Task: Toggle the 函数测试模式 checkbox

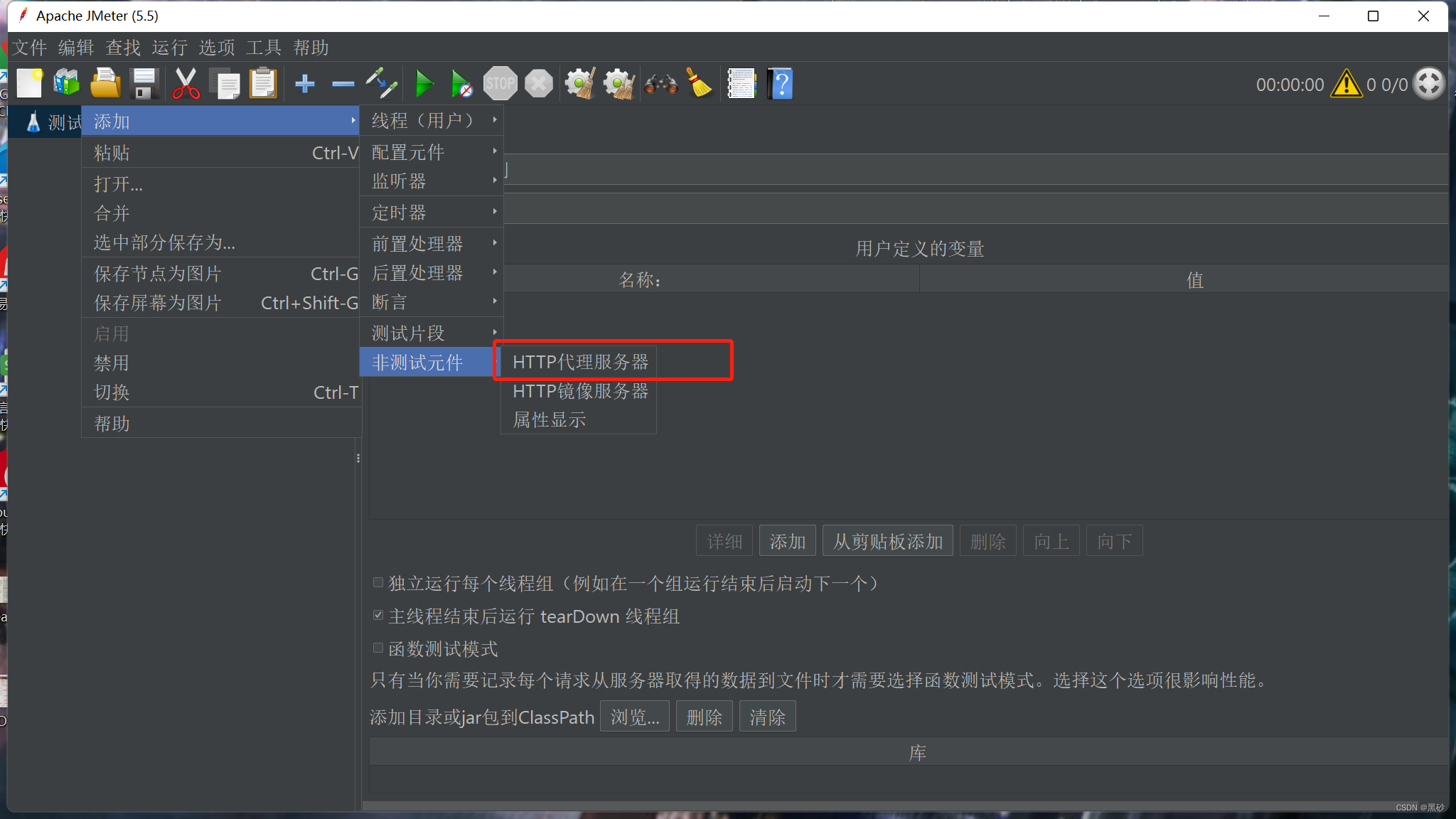Action: click(378, 648)
